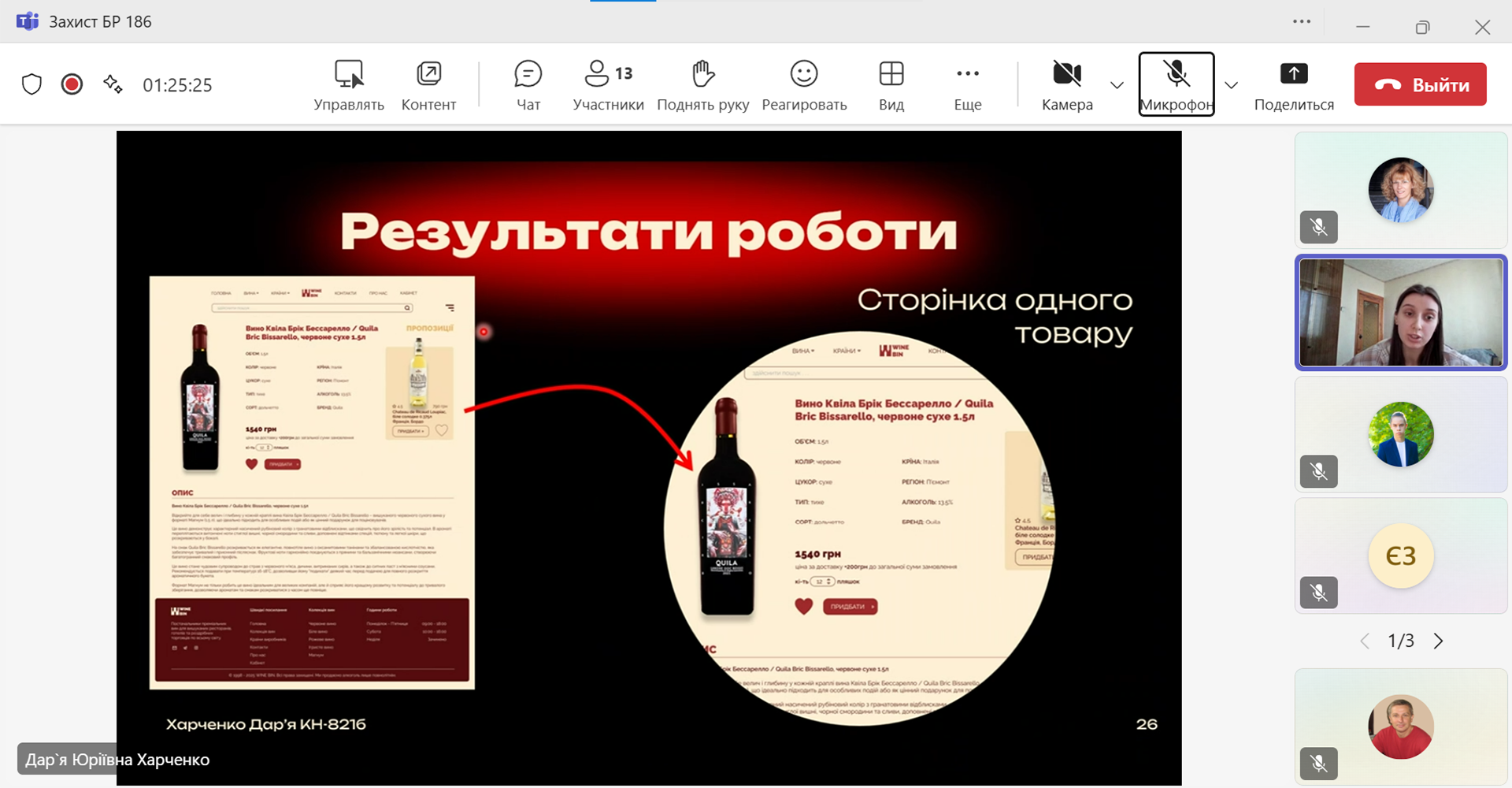This screenshot has width=1512, height=788.
Task: Show the Участники participants list
Action: [608, 84]
